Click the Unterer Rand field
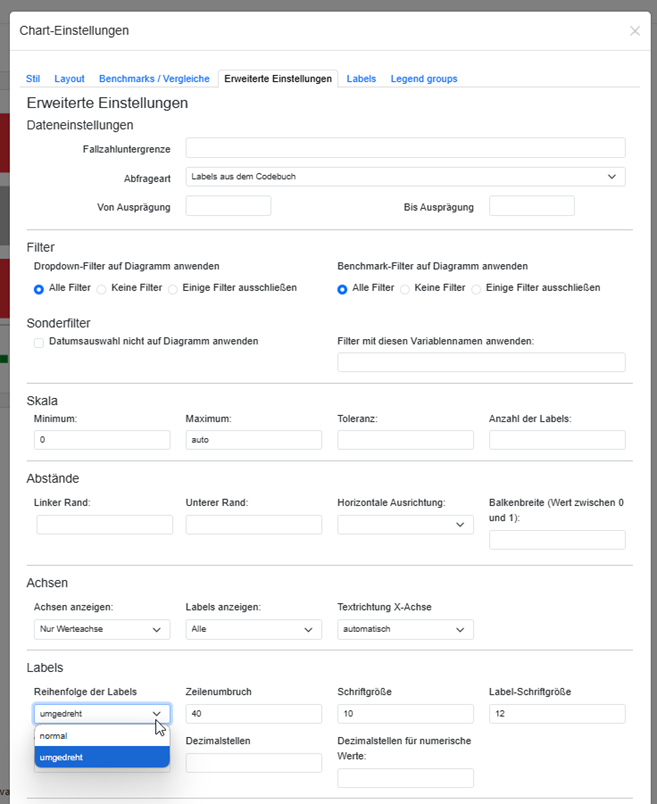Image resolution: width=657 pixels, height=804 pixels. [x=253, y=525]
